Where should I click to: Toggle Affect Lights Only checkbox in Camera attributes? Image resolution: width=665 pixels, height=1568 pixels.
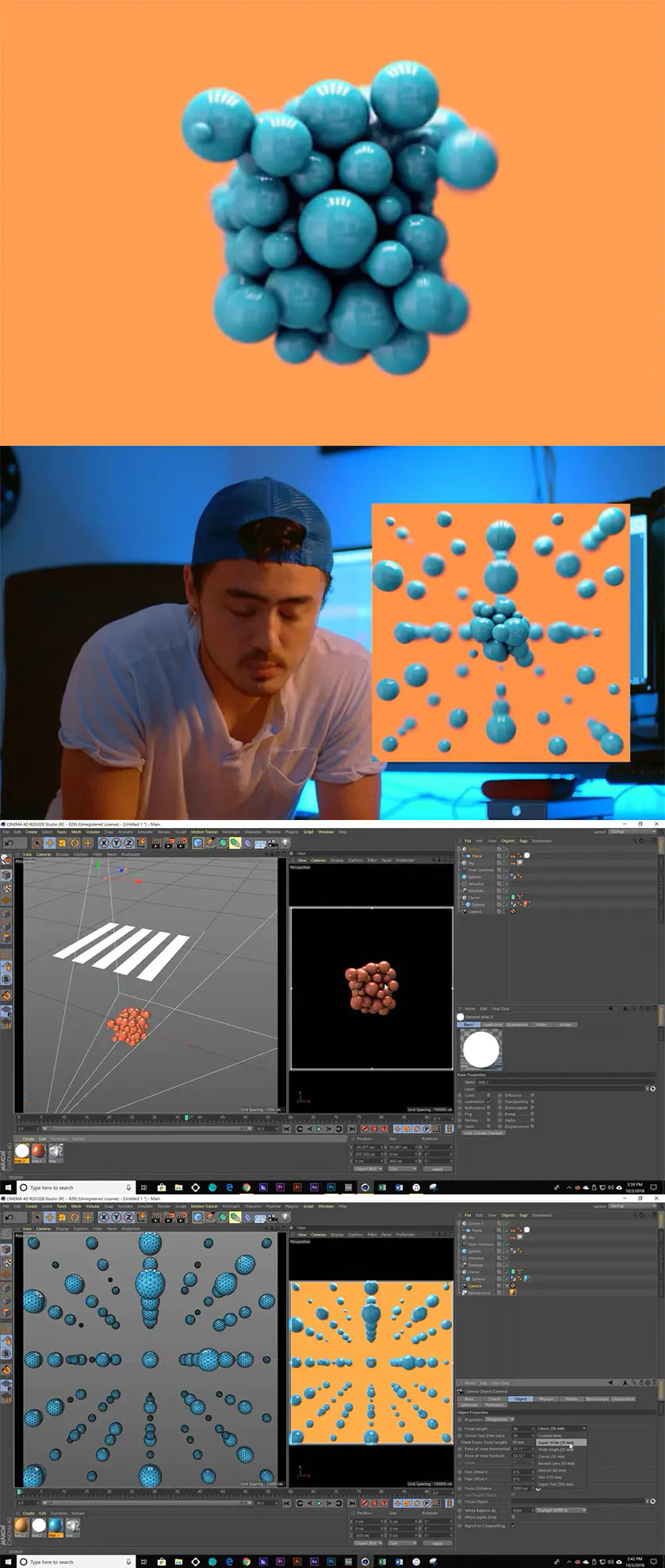coord(514,1517)
